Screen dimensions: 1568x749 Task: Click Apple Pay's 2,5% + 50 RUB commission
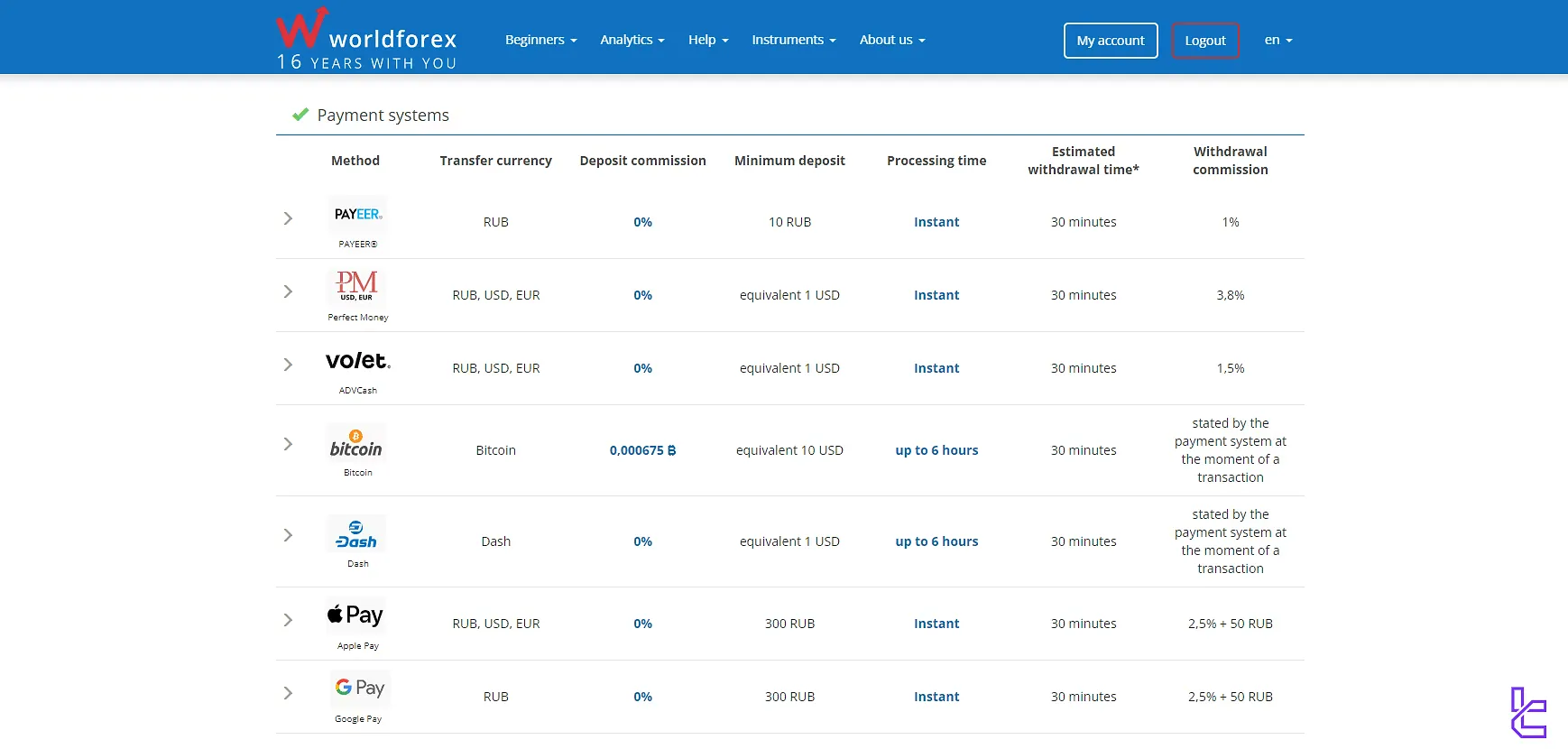[1231, 624]
